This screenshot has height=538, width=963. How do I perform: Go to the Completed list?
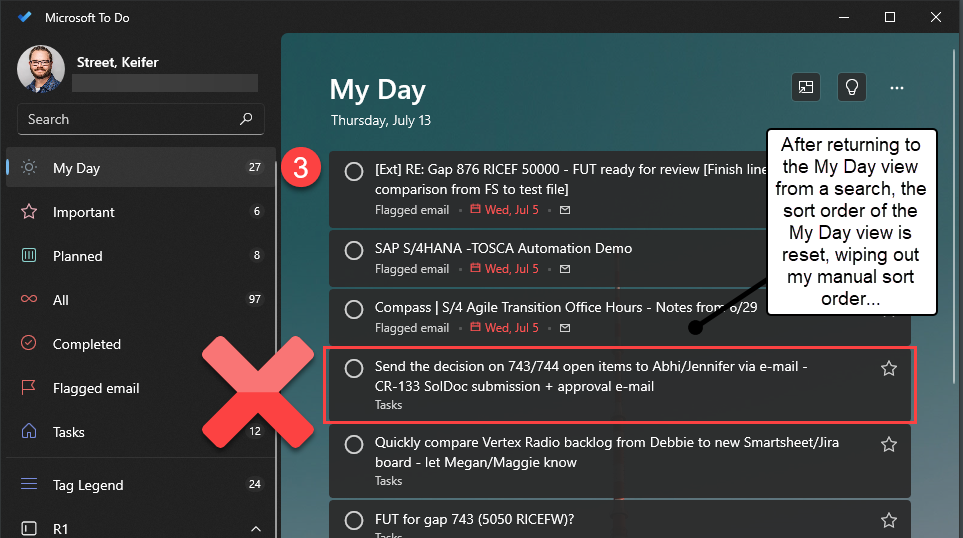[x=87, y=344]
